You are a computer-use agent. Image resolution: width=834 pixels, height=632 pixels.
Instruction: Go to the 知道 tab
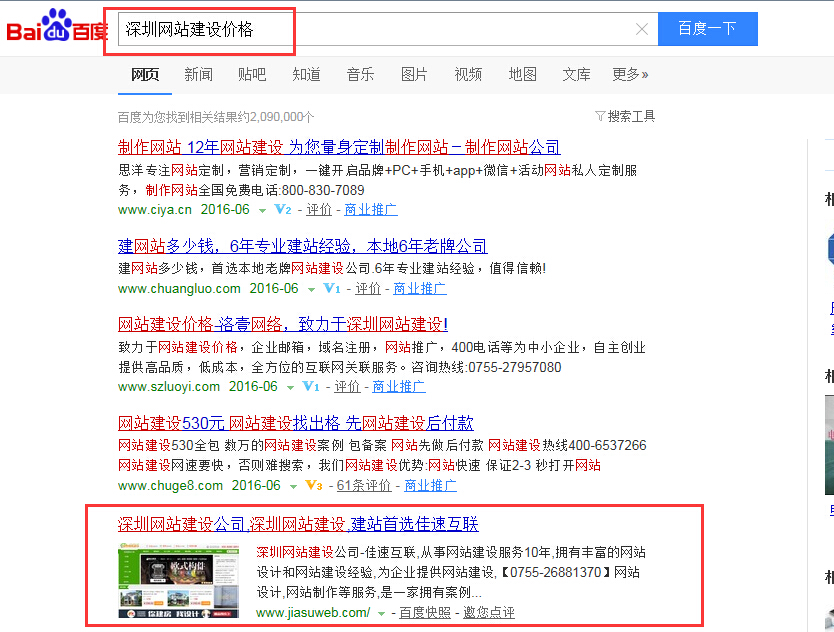pyautogui.click(x=306, y=74)
